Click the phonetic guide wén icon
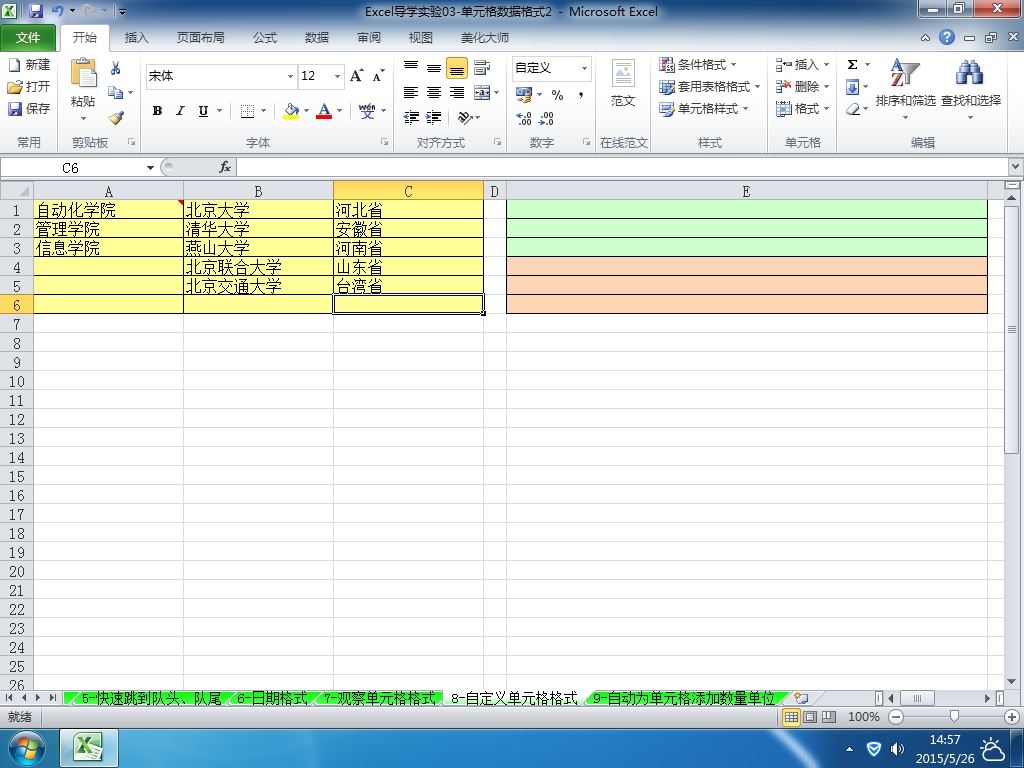1024x768 pixels. click(x=367, y=111)
